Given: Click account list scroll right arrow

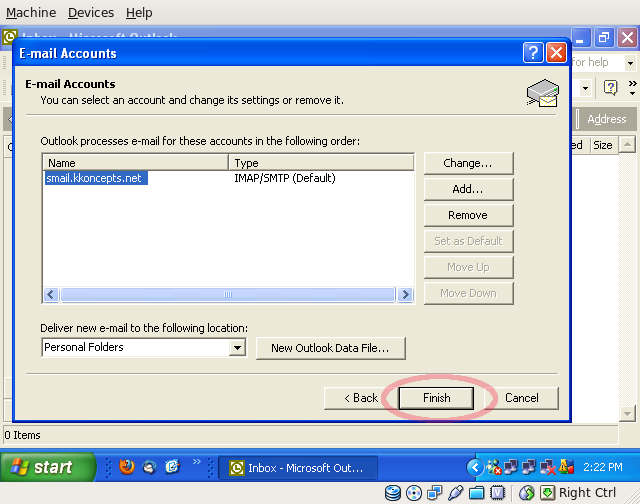Looking at the screenshot, I should point(405,294).
